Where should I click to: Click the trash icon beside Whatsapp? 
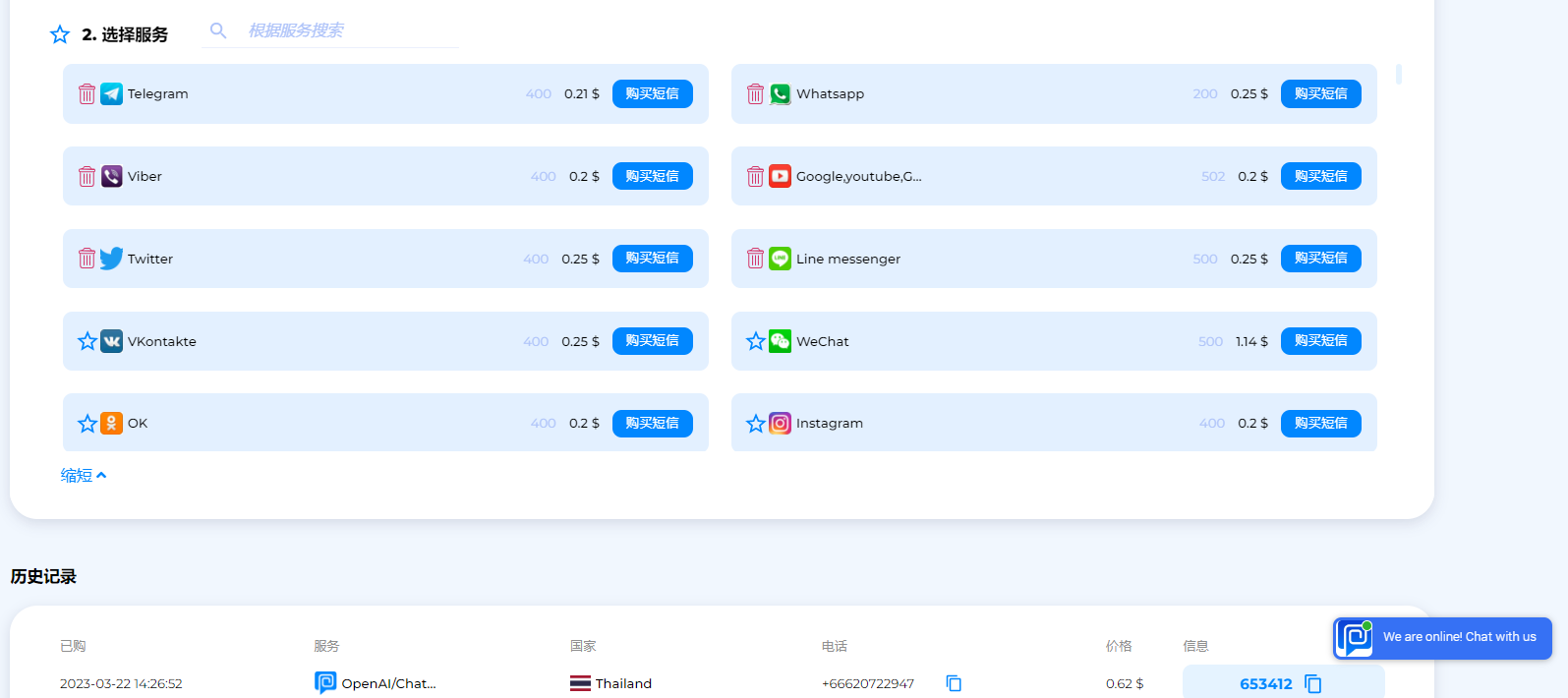tap(755, 93)
